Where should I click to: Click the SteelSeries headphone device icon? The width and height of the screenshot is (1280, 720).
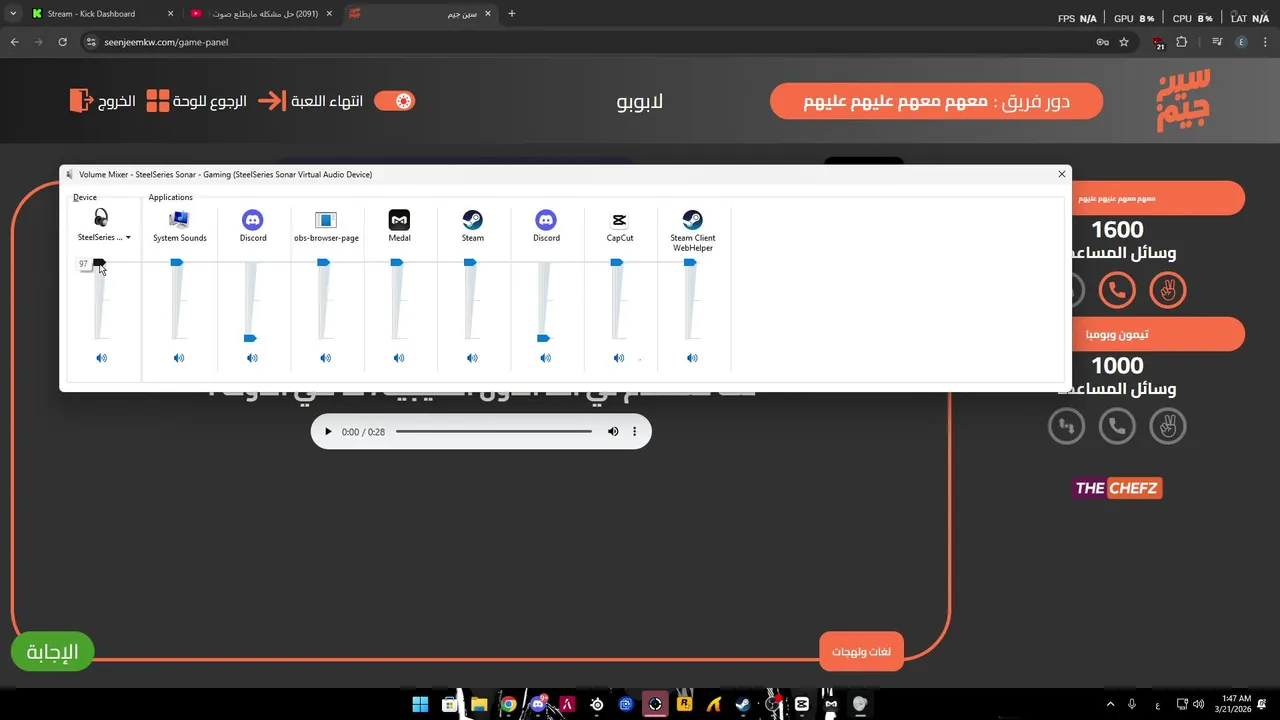[x=101, y=219]
